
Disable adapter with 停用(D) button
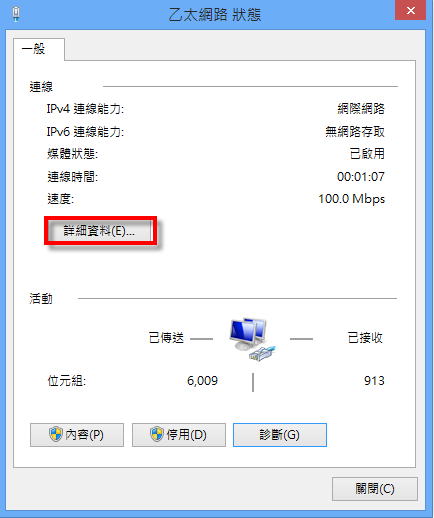pyautogui.click(x=179, y=435)
